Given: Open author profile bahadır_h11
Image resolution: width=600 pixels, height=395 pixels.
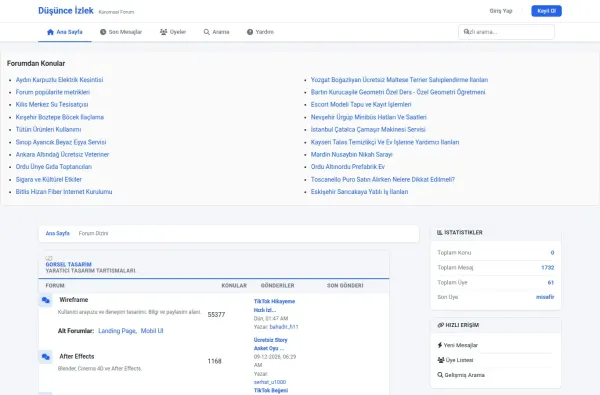Looking at the screenshot, I should click(x=284, y=327).
